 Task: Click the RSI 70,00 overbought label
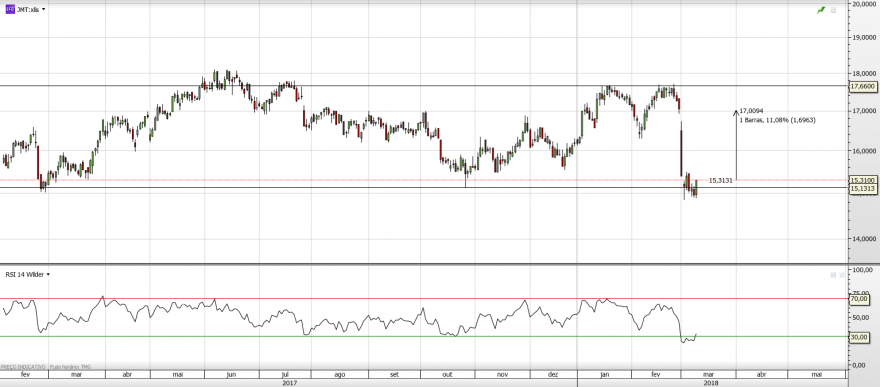[859, 300]
